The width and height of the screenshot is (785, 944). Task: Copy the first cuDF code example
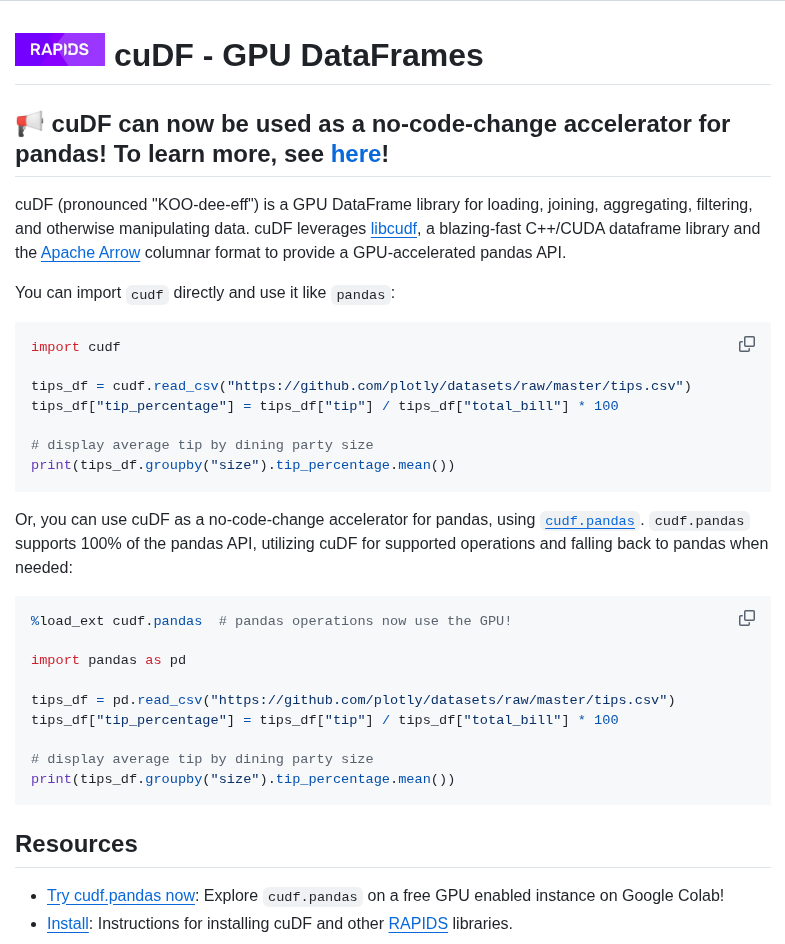click(747, 343)
